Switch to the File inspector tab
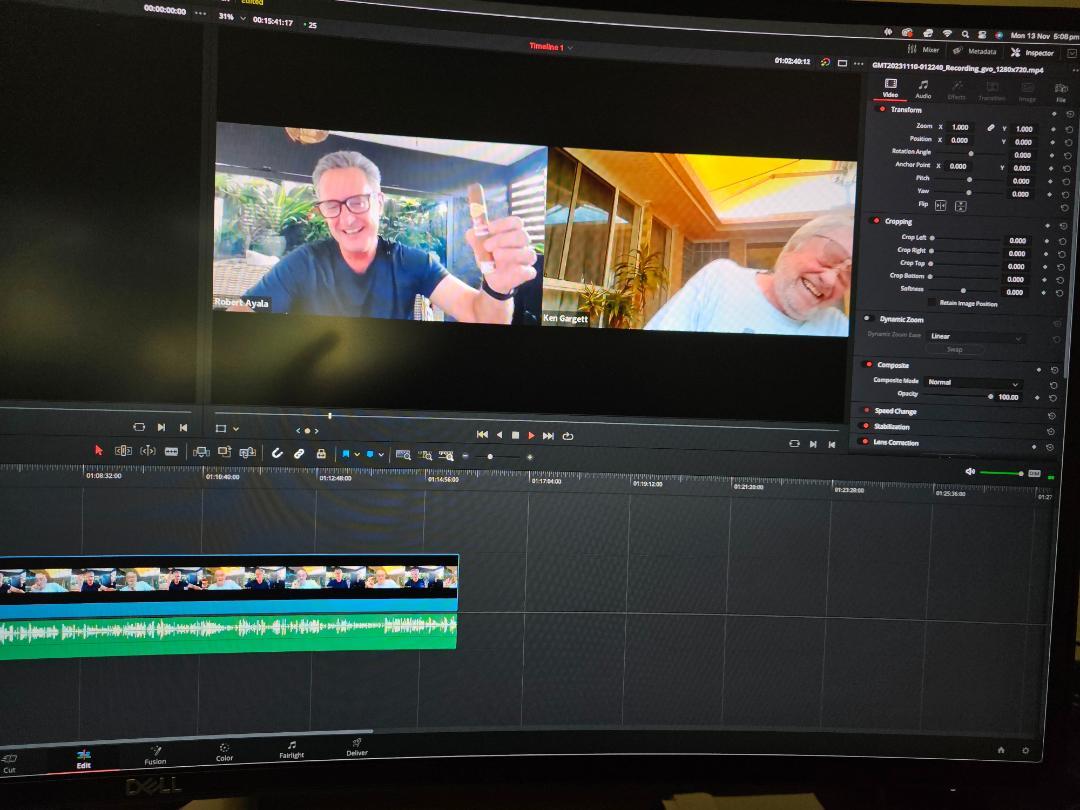This screenshot has width=1080, height=810. 1061,93
